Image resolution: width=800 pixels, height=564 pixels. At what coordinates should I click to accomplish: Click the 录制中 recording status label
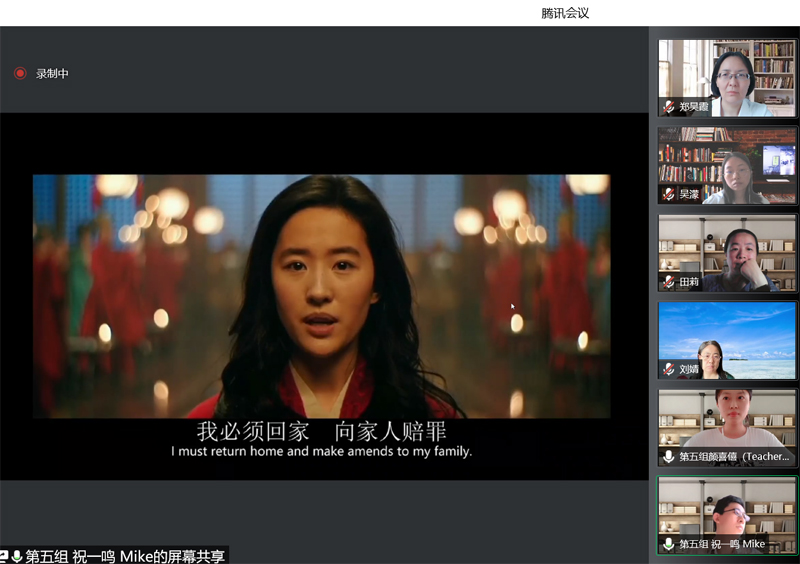(x=52, y=74)
